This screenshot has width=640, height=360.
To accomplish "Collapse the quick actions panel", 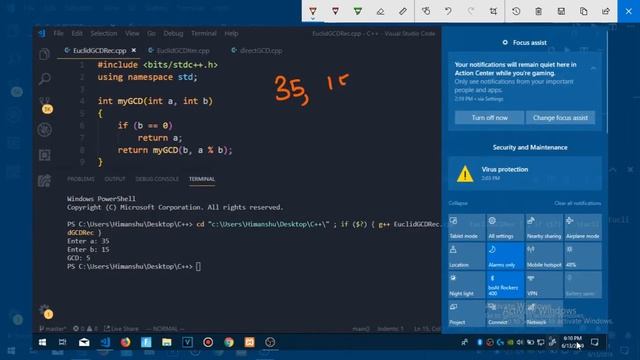I will (458, 203).
